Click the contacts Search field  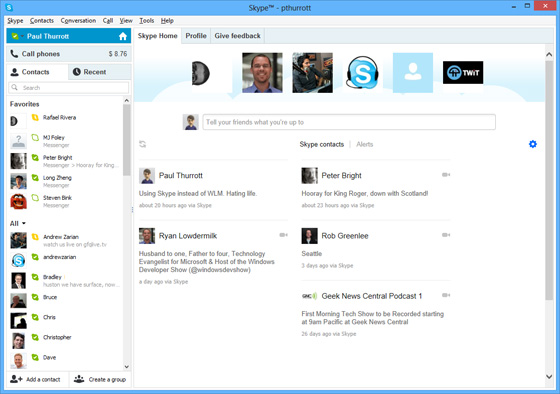69,88
